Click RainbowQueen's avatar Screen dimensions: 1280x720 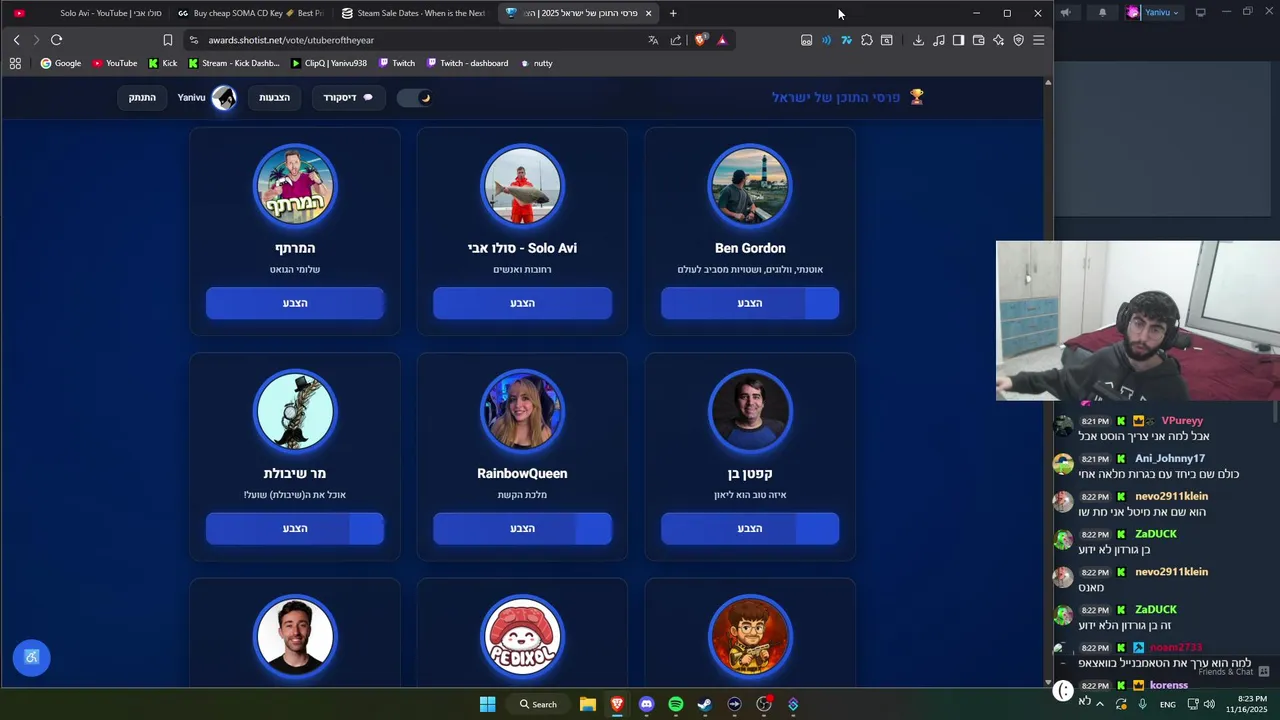[x=522, y=411]
